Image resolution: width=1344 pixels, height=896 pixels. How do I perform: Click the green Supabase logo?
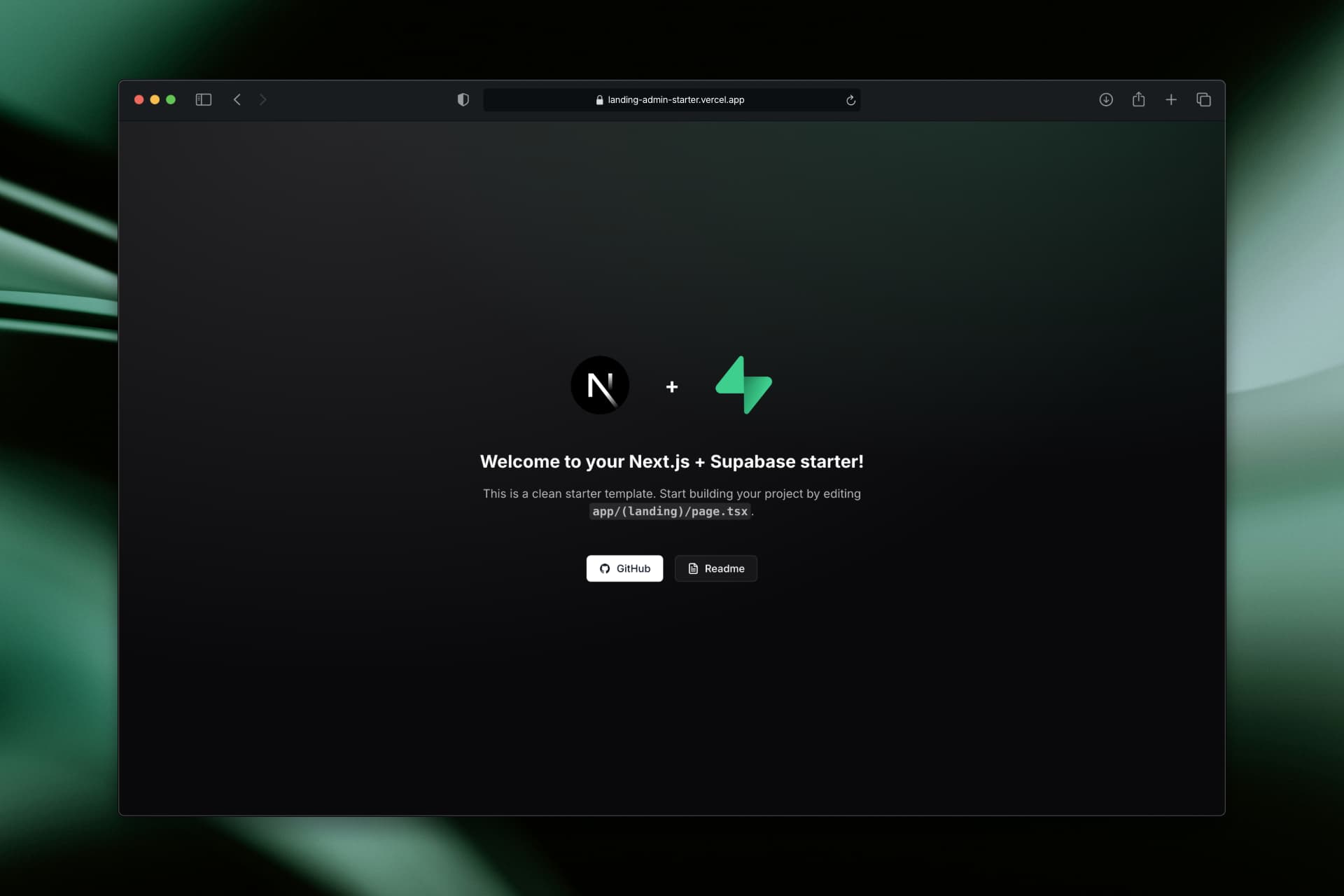[743, 385]
